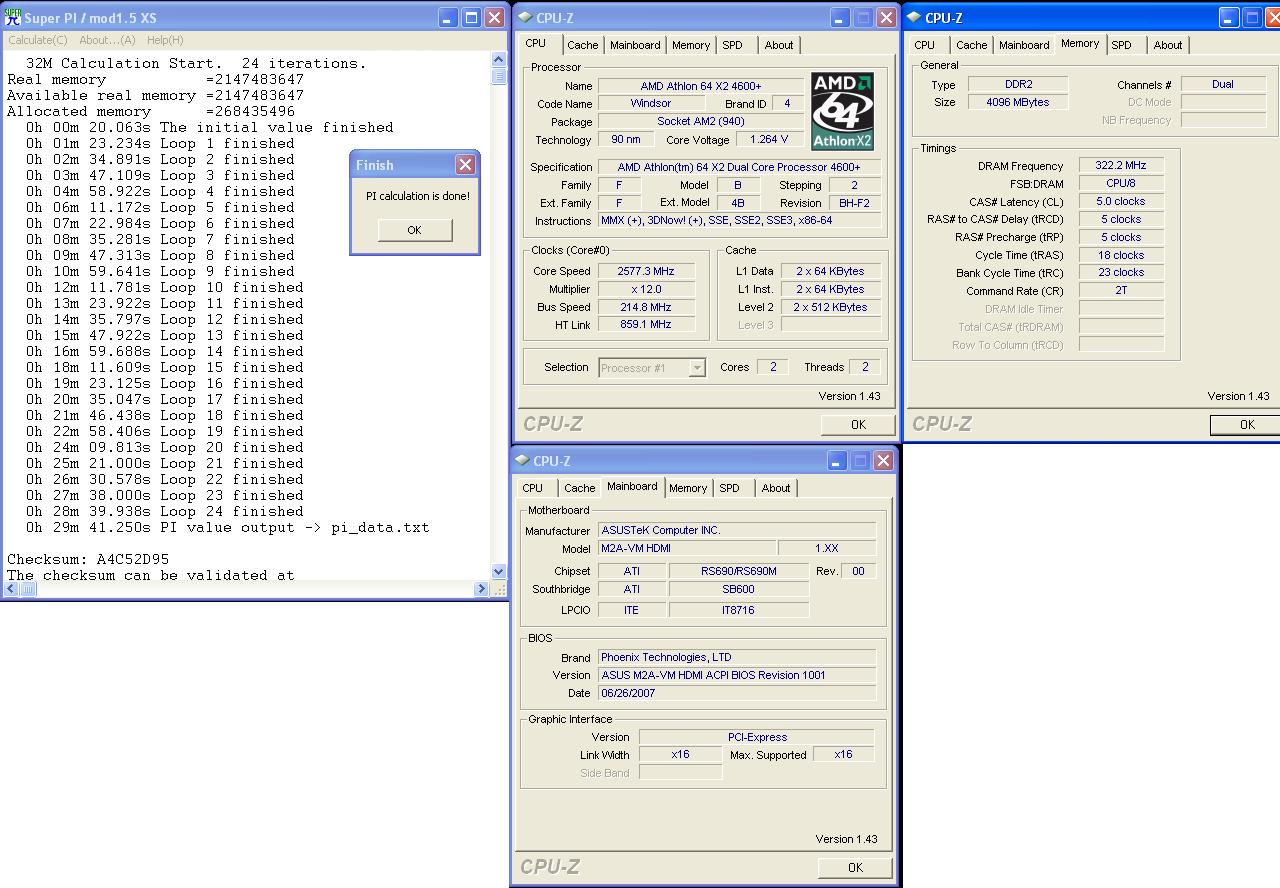Switch to About tab in Memory window

pyautogui.click(x=1168, y=45)
